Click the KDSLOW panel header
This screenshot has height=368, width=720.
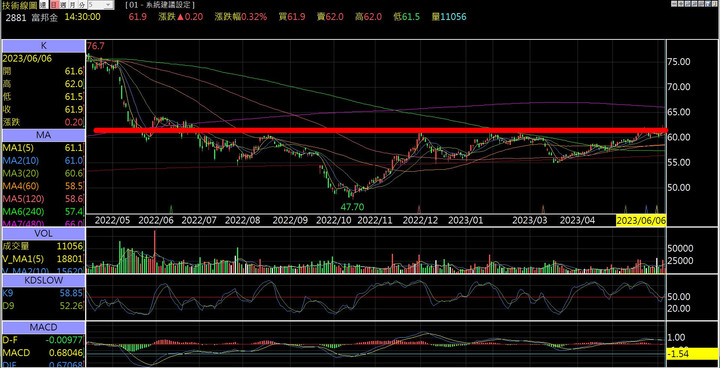[44, 281]
